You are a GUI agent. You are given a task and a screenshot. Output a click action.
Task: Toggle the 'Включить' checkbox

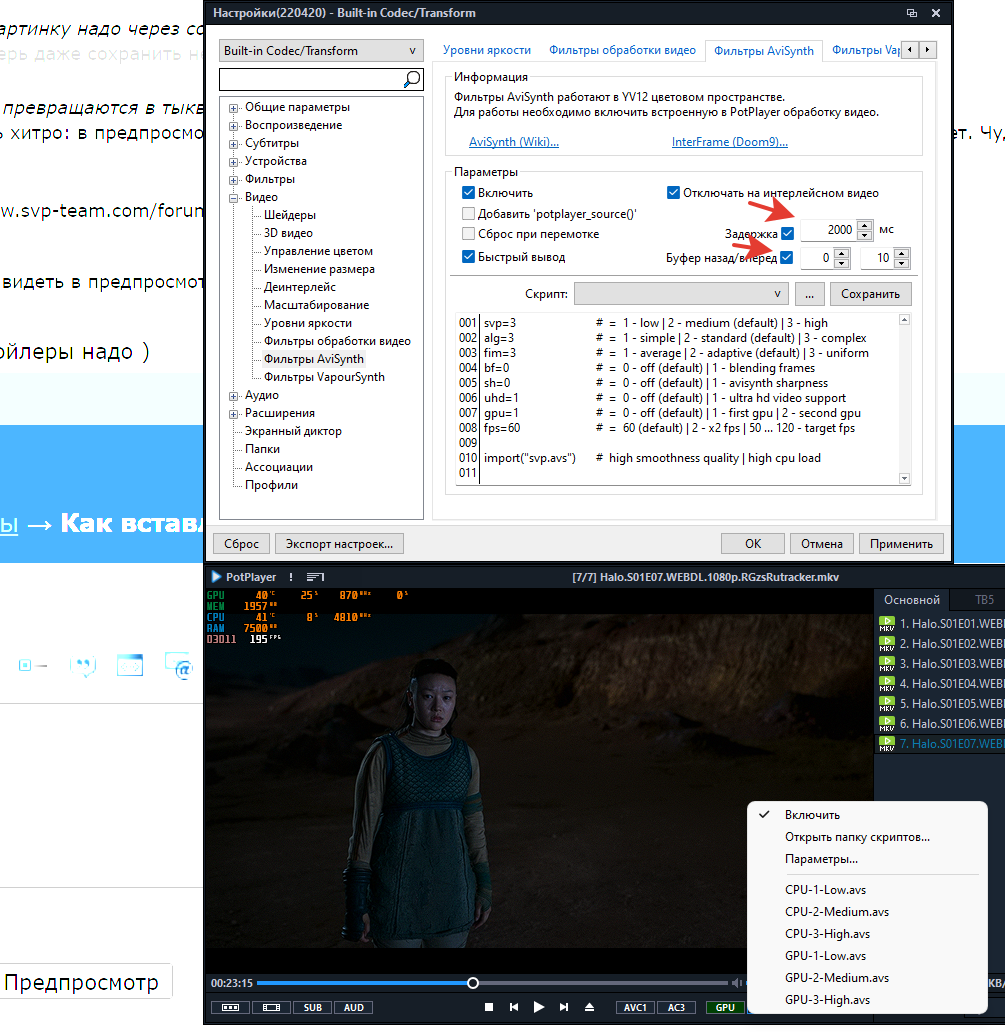[x=468, y=193]
